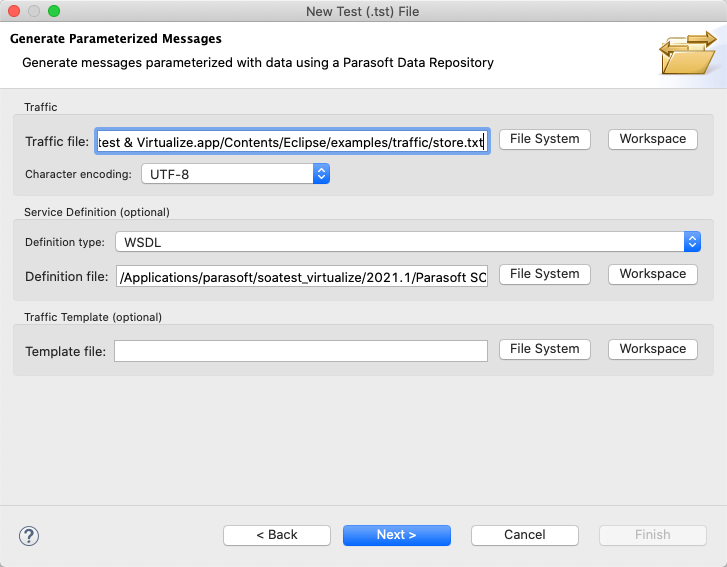Focus the Traffic file path field
This screenshot has width=727, height=567.
(293, 141)
